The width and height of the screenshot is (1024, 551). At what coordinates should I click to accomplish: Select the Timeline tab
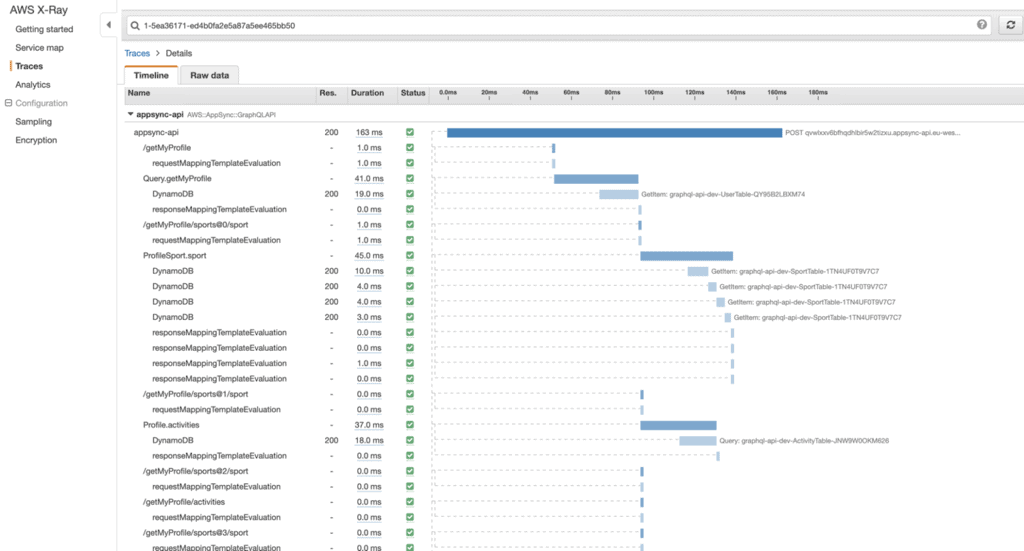click(151, 75)
